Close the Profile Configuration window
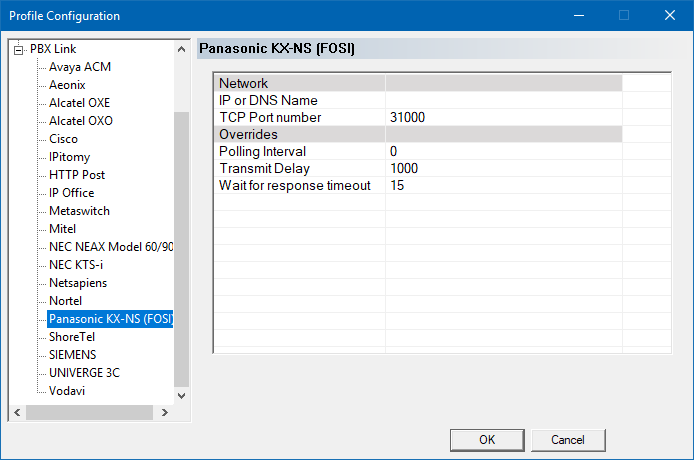The height and width of the screenshot is (460, 694). point(670,15)
